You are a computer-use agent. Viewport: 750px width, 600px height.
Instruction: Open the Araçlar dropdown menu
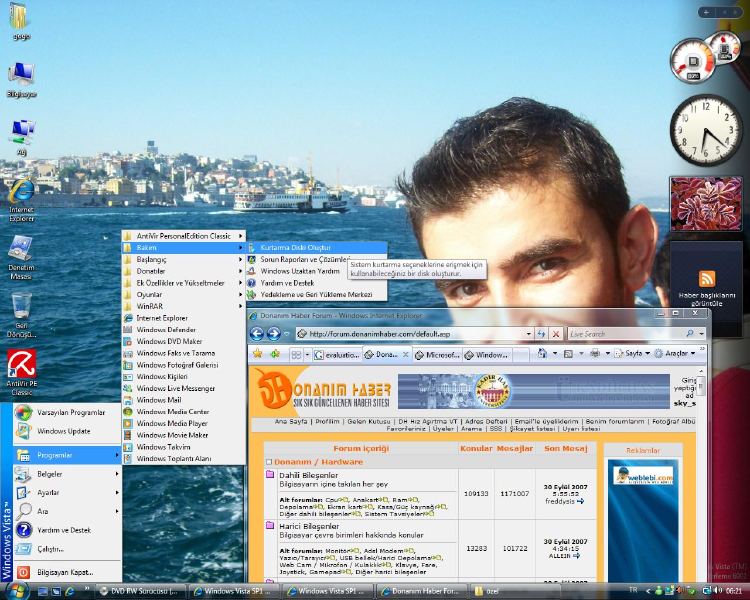(x=674, y=354)
